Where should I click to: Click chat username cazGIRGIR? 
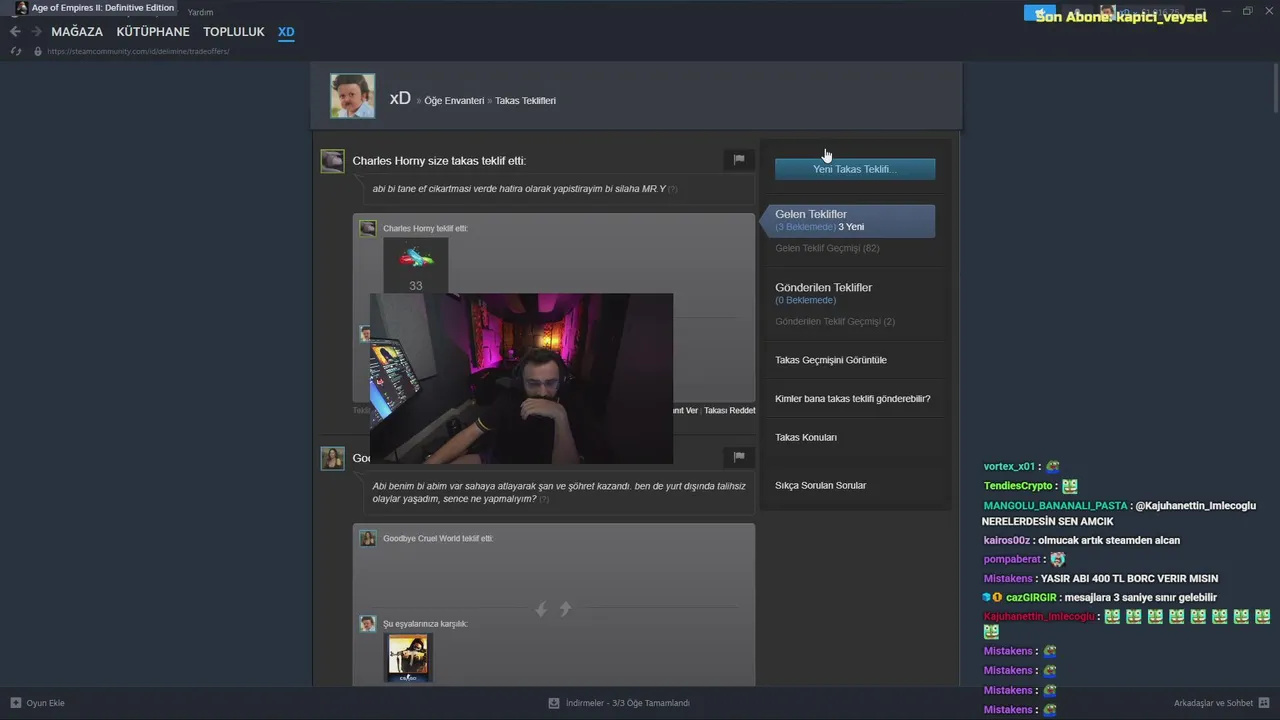pyautogui.click(x=1029, y=598)
